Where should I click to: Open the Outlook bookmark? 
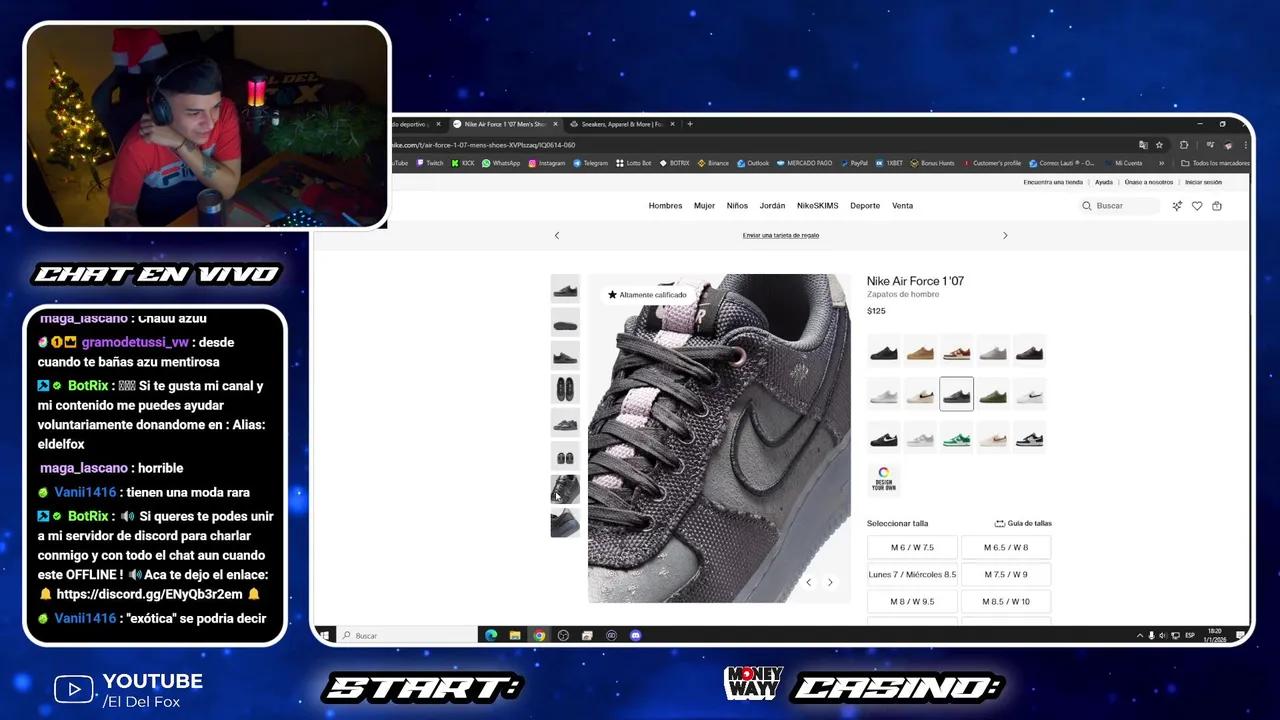[754, 163]
